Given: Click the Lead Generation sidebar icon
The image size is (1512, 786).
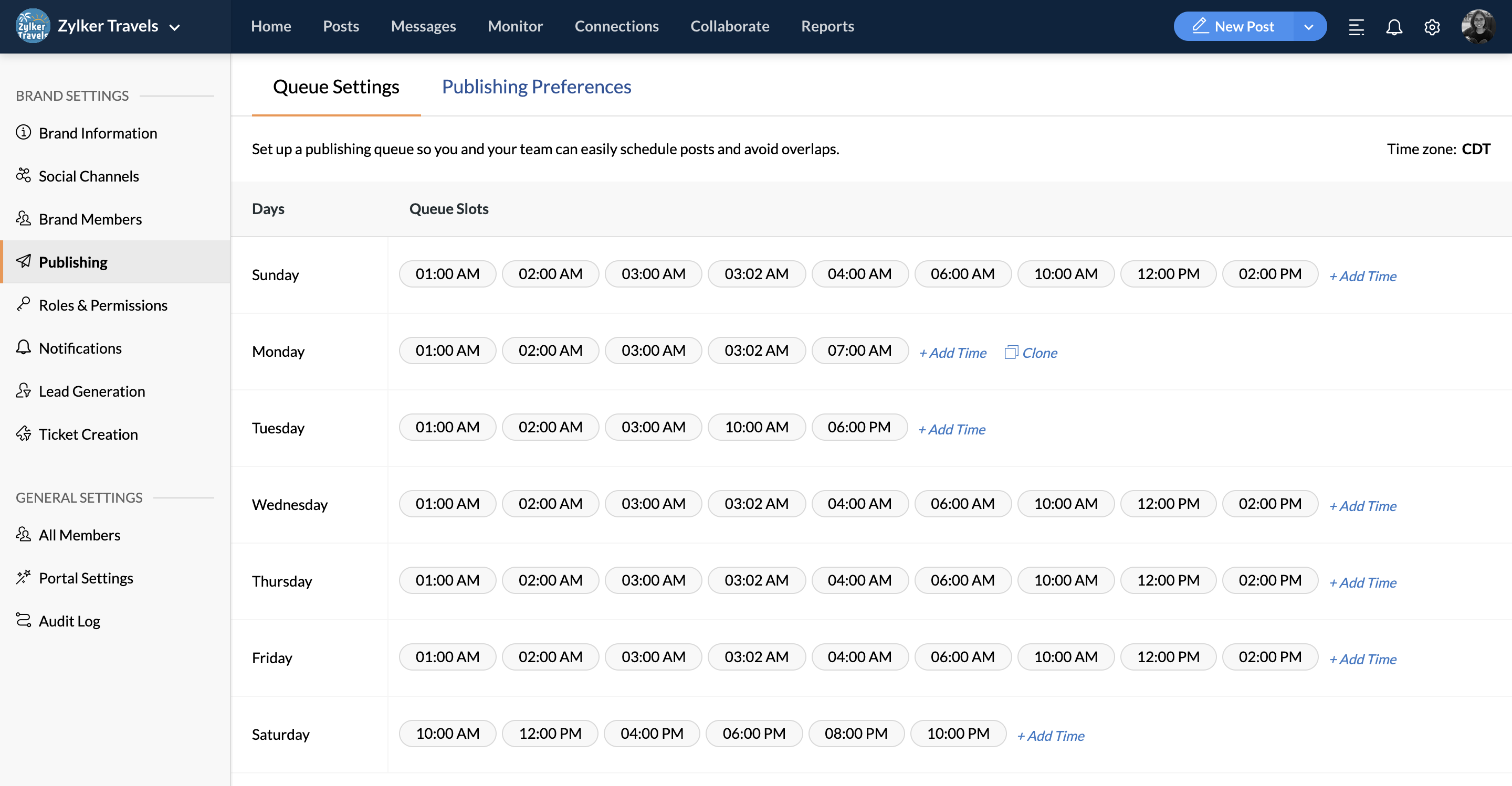Looking at the screenshot, I should pyautogui.click(x=24, y=391).
